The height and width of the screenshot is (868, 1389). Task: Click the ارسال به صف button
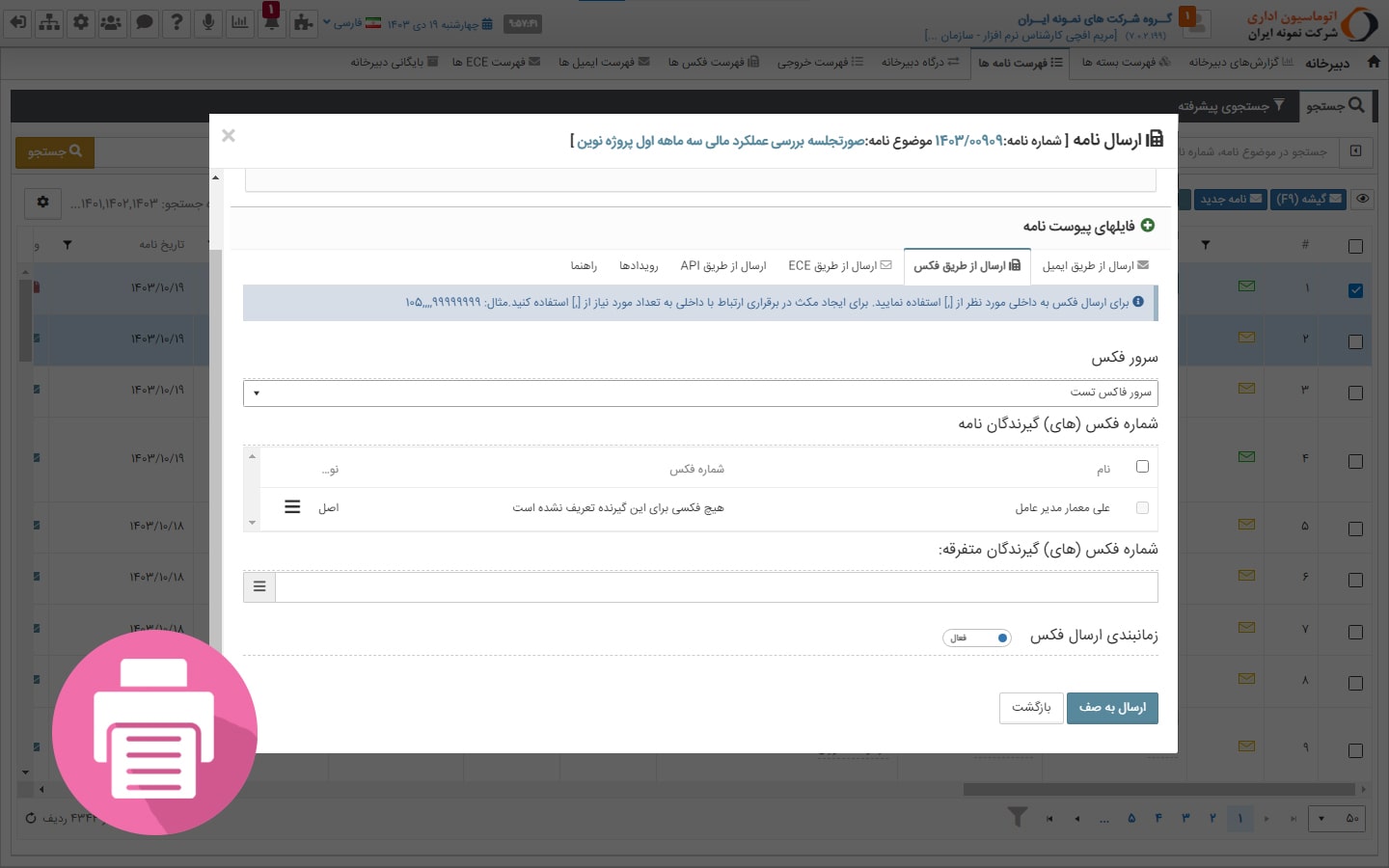click(1112, 708)
